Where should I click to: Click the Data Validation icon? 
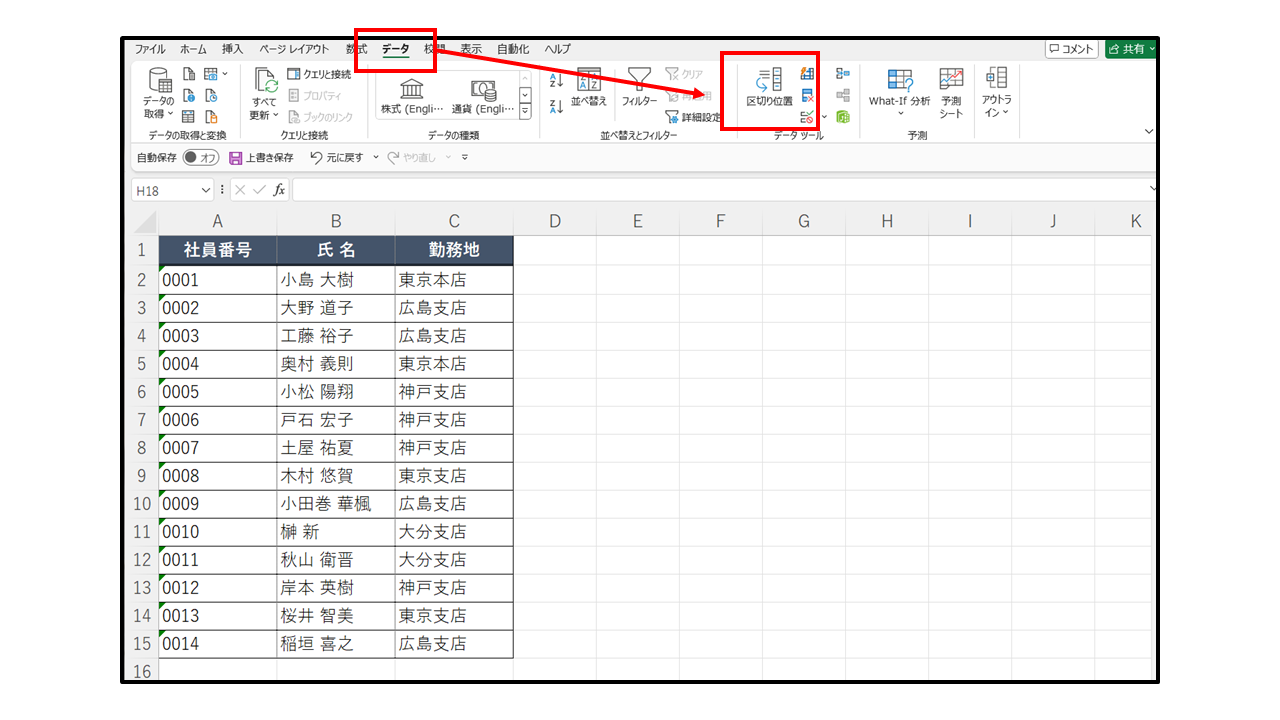pyautogui.click(x=808, y=117)
